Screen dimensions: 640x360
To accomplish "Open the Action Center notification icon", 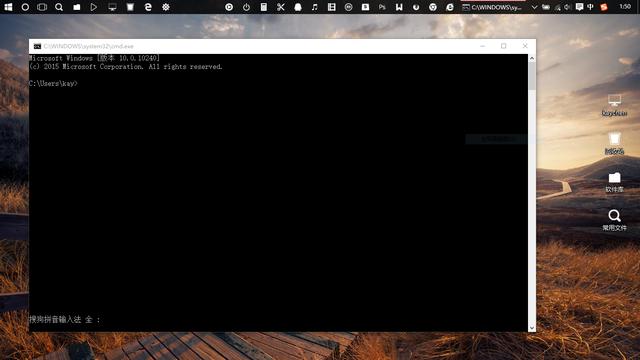I will point(579,7).
